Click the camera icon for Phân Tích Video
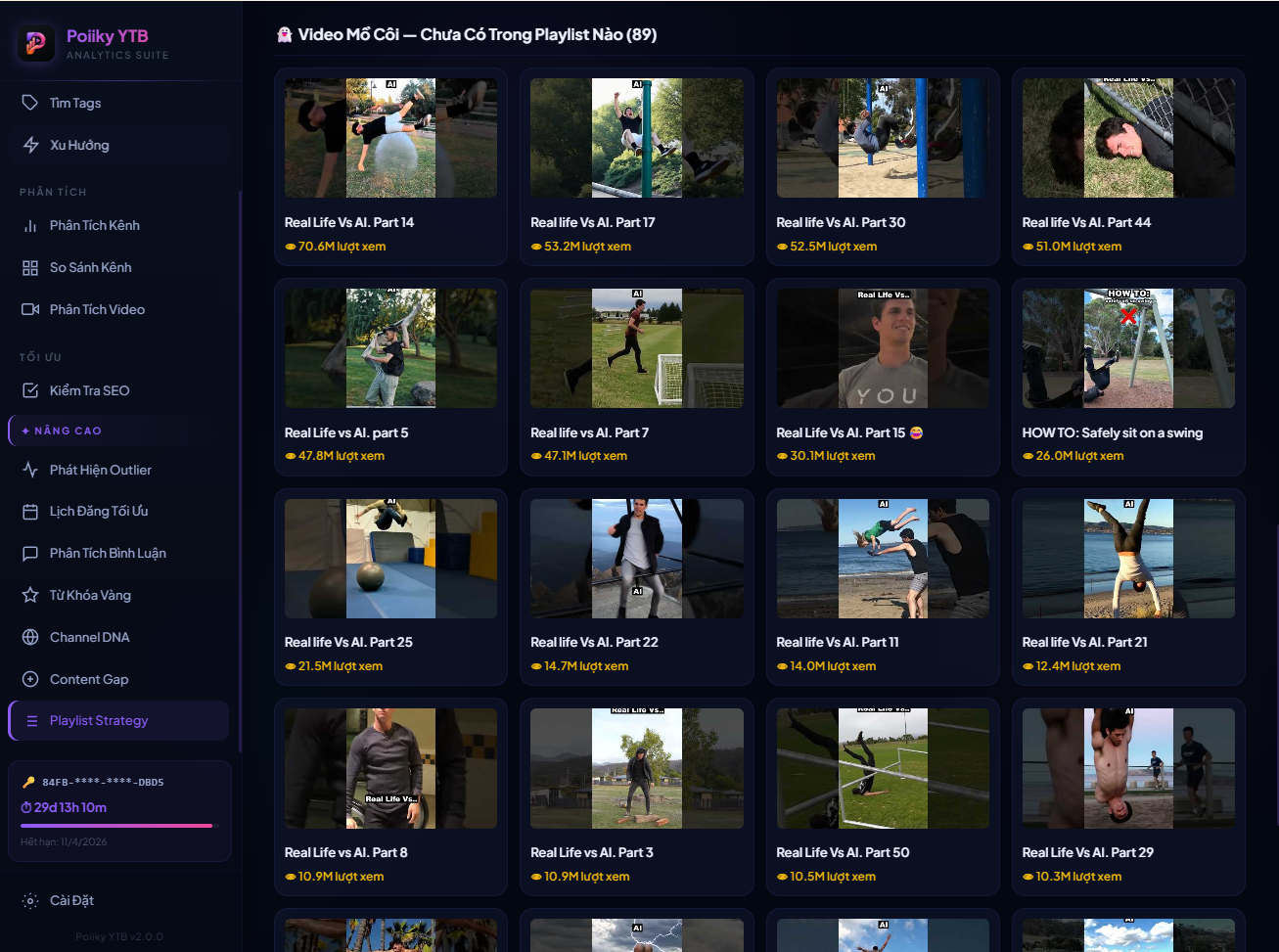The image size is (1279, 952). tap(30, 309)
